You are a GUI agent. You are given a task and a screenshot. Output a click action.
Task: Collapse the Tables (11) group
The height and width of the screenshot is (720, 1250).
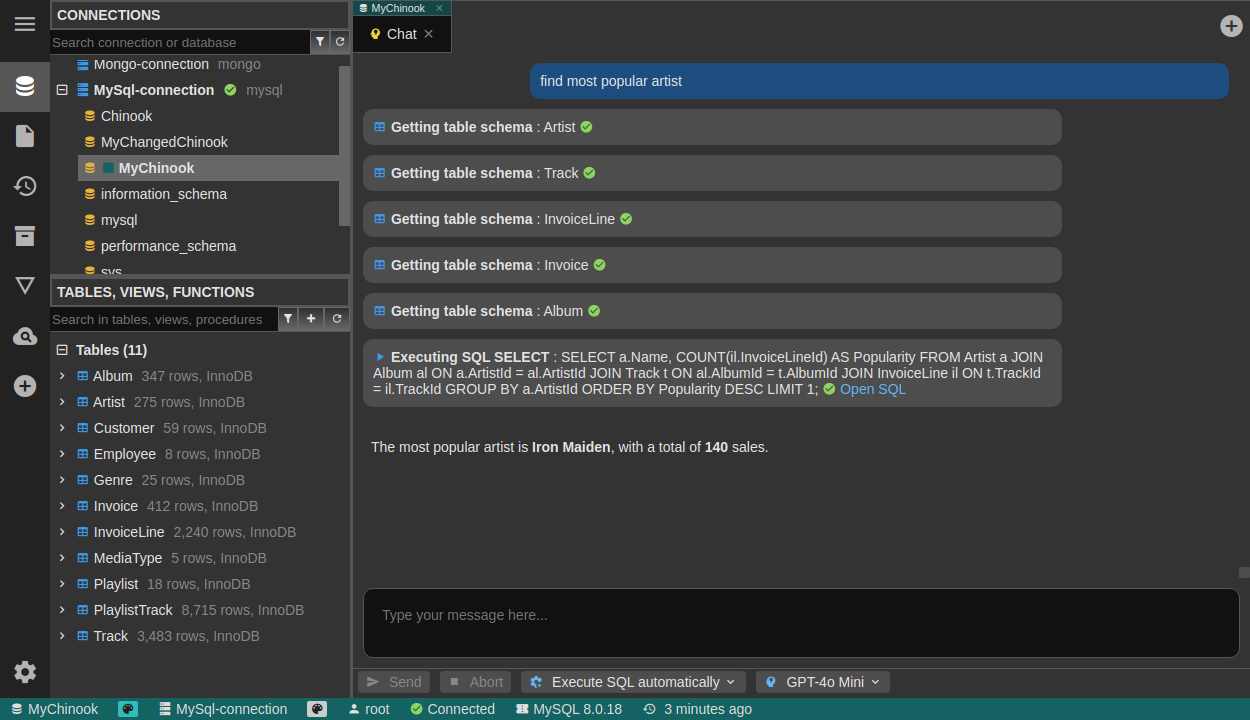(62, 350)
